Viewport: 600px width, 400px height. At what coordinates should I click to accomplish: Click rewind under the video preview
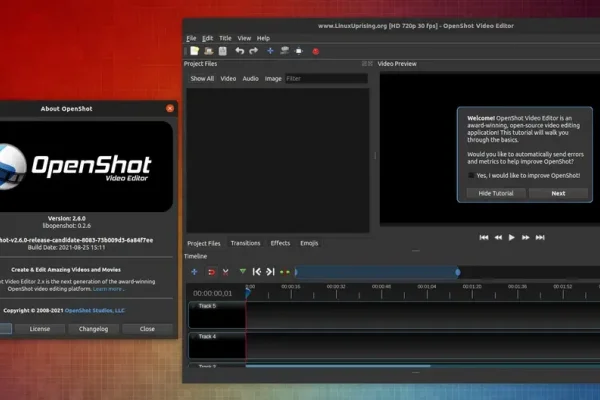coord(498,238)
